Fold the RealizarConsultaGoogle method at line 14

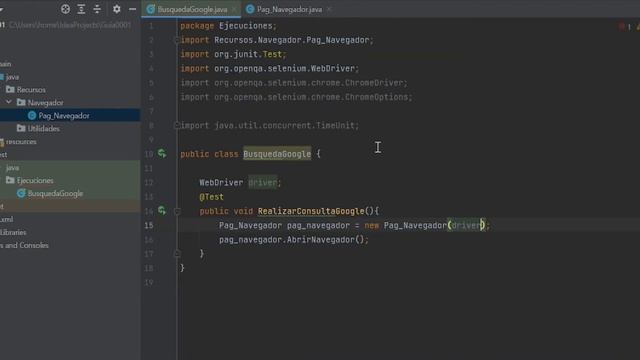point(177,211)
